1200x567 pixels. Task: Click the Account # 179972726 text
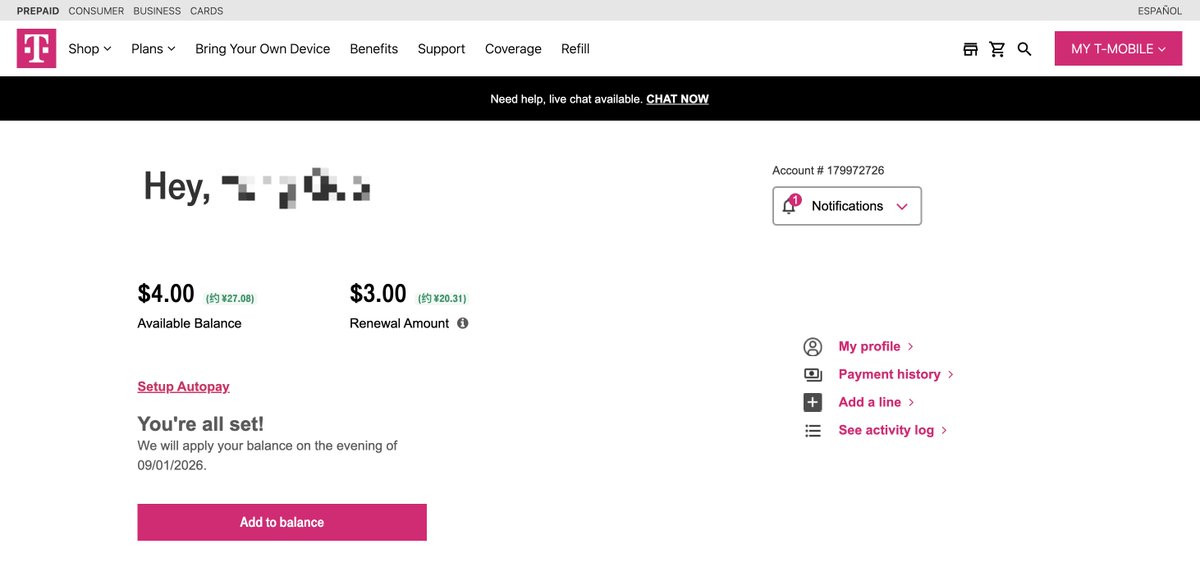(828, 170)
